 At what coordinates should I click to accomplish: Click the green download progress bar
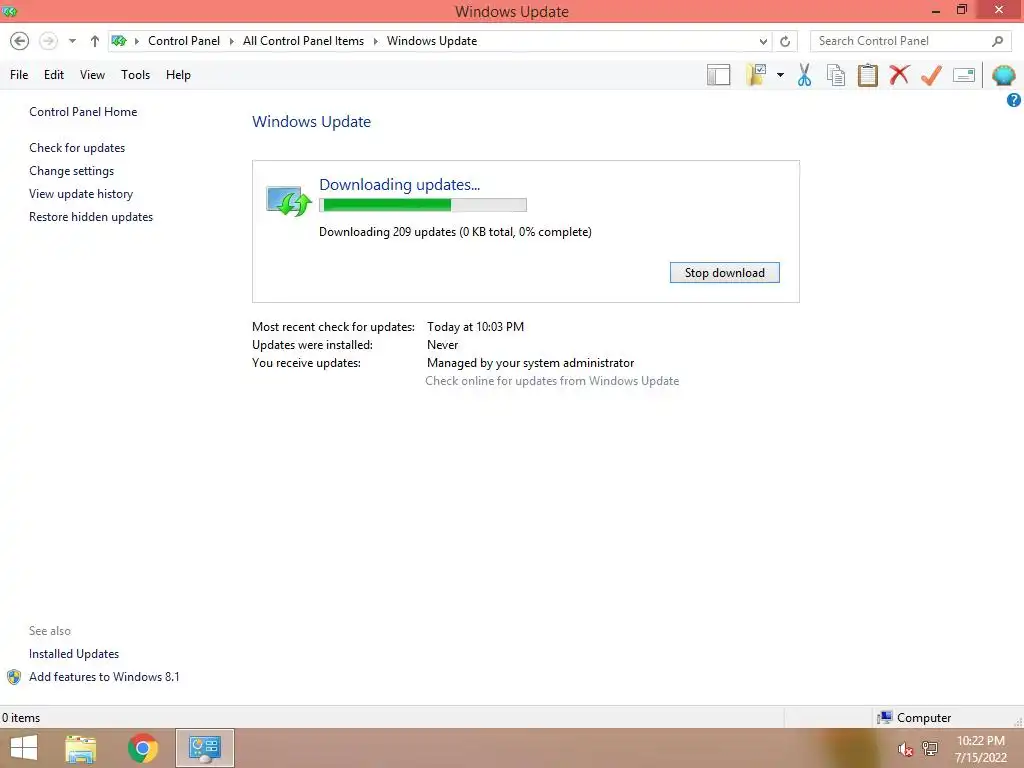pos(423,205)
